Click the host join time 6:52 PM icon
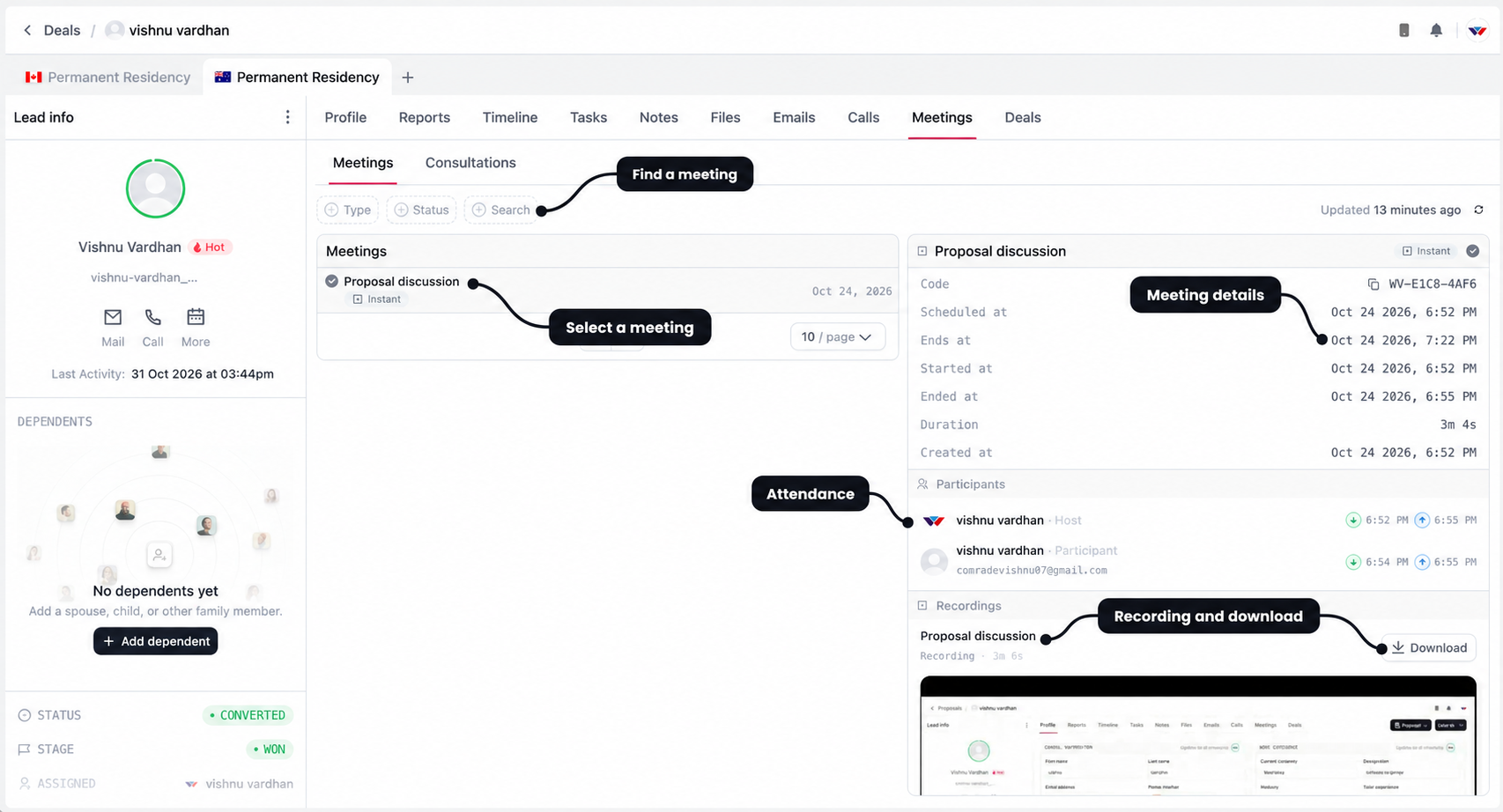1503x812 pixels. [1353, 520]
